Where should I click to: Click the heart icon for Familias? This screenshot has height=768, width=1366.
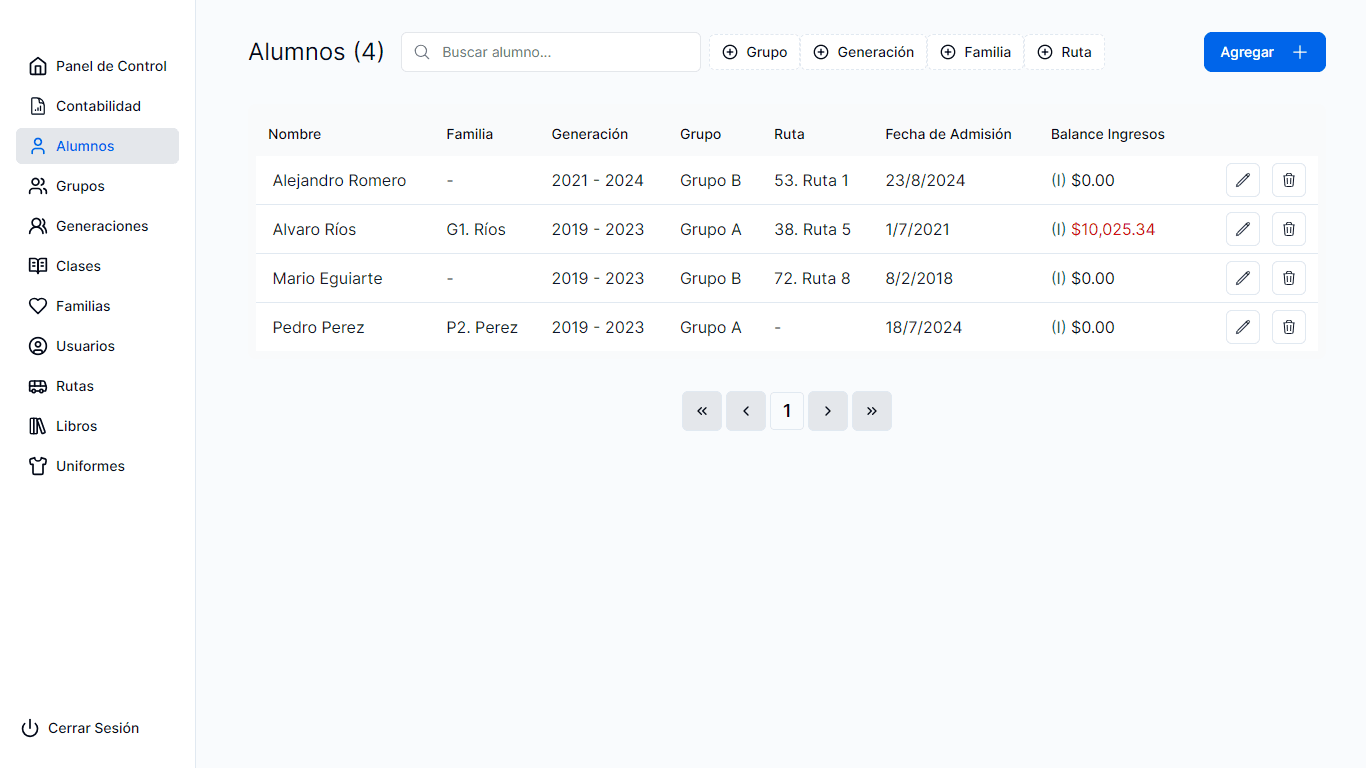(38, 306)
